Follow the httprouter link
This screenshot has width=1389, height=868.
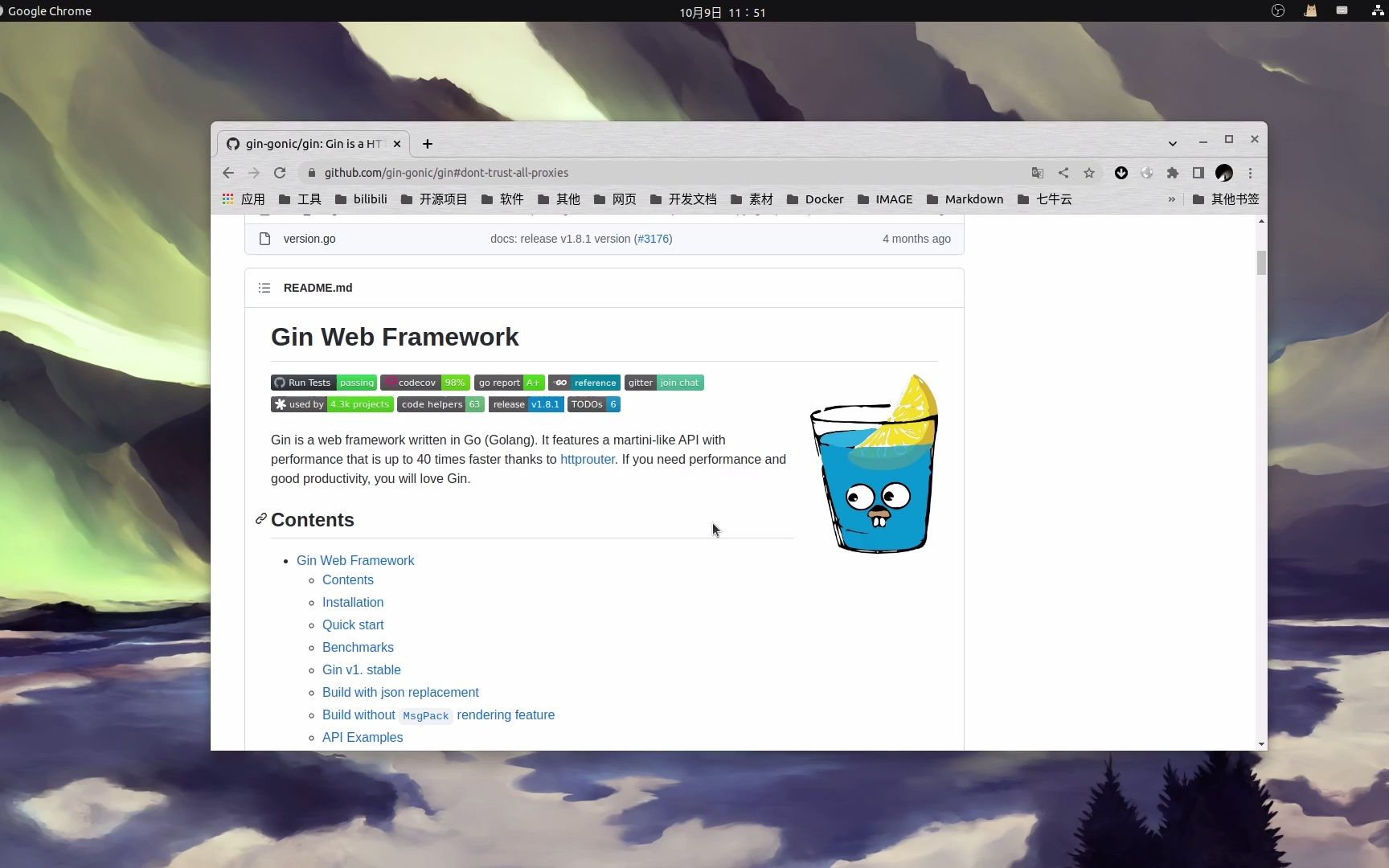(x=588, y=460)
